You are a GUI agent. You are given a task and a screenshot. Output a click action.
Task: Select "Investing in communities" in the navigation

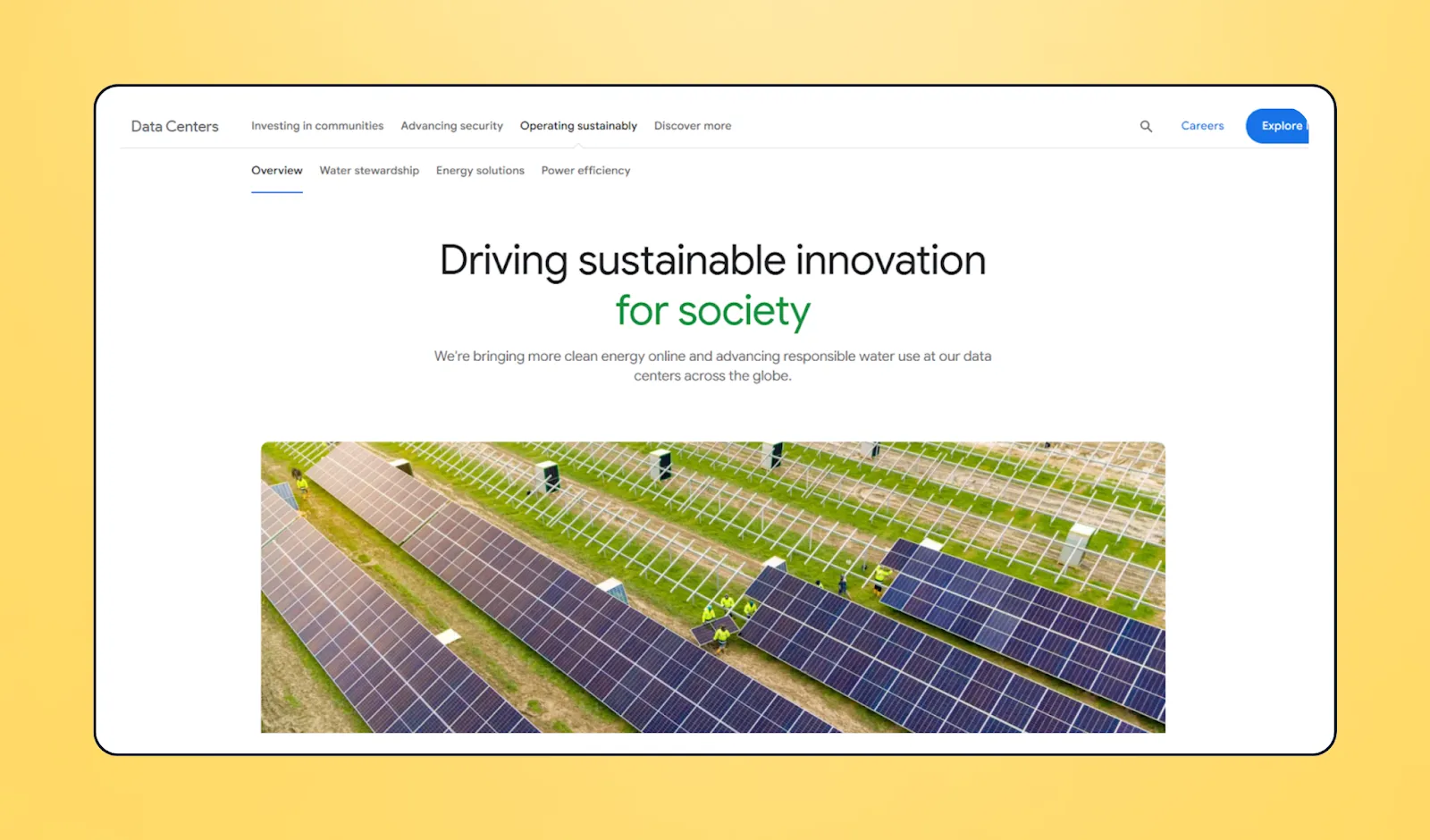click(317, 126)
